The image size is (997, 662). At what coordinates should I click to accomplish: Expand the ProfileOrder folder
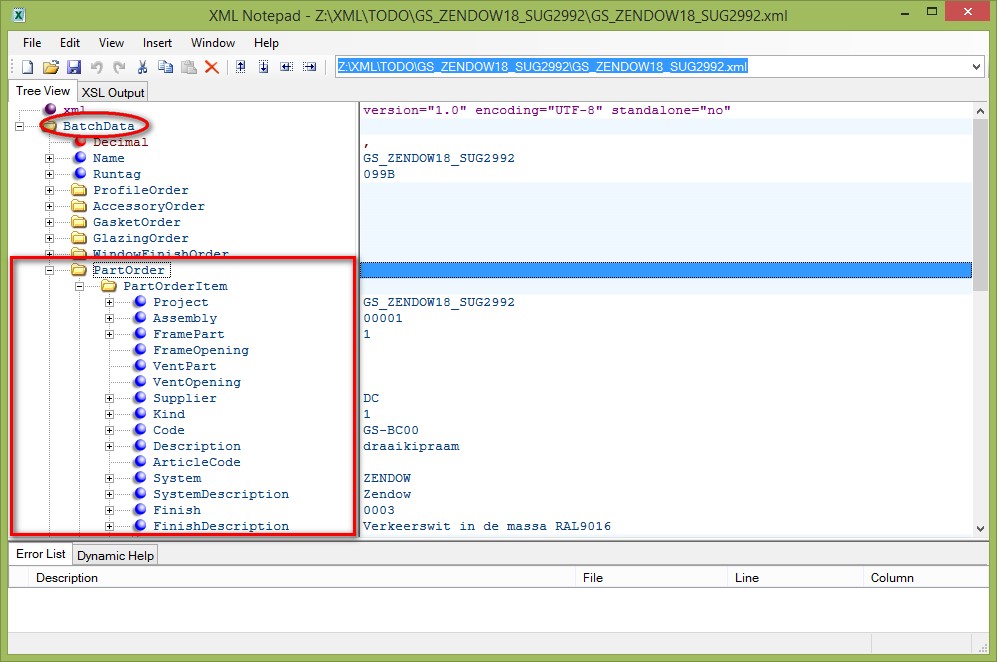[50, 190]
